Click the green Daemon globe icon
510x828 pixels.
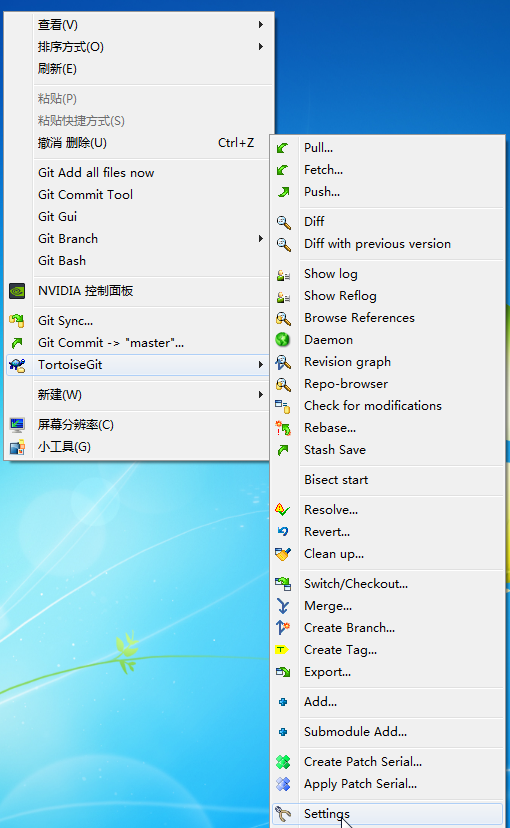(x=283, y=340)
